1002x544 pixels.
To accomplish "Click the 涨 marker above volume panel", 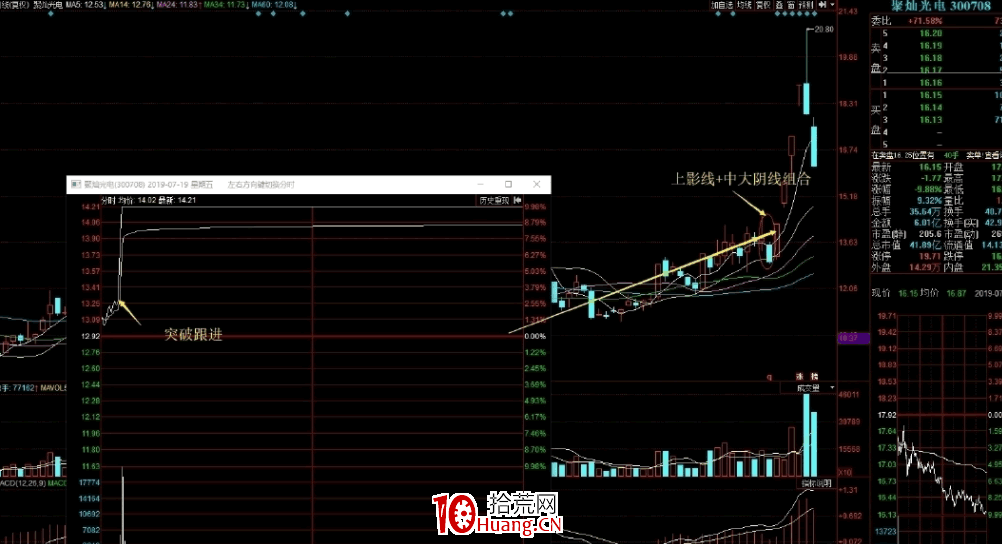I will [x=799, y=377].
